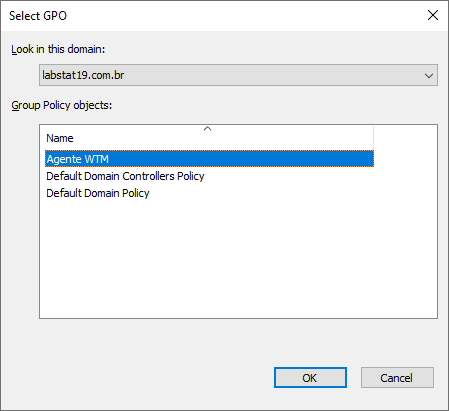Open the domain dropdown arrow
The height and width of the screenshot is (411, 449).
point(429,76)
